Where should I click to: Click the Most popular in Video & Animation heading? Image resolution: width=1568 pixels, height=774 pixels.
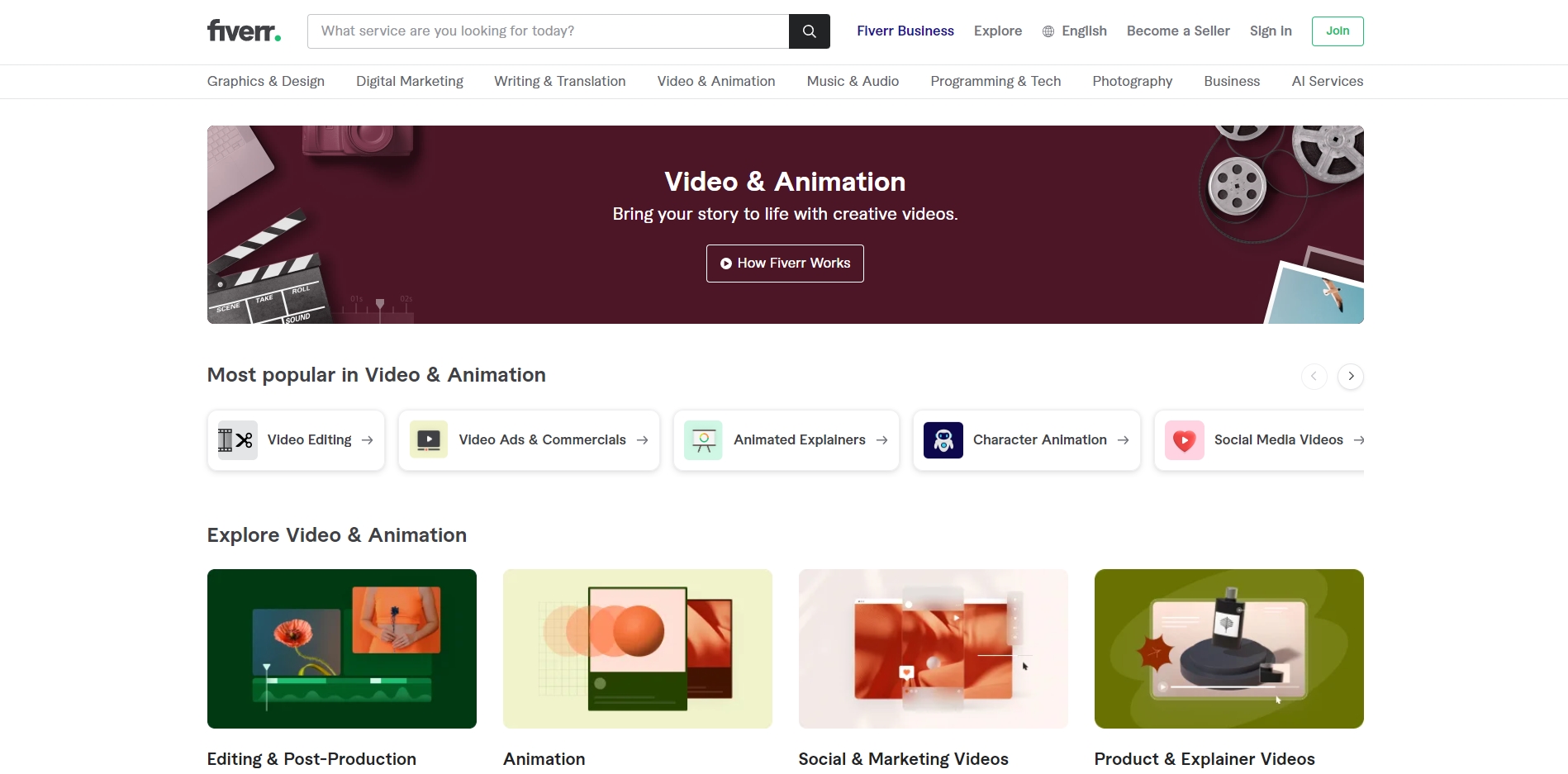point(377,375)
